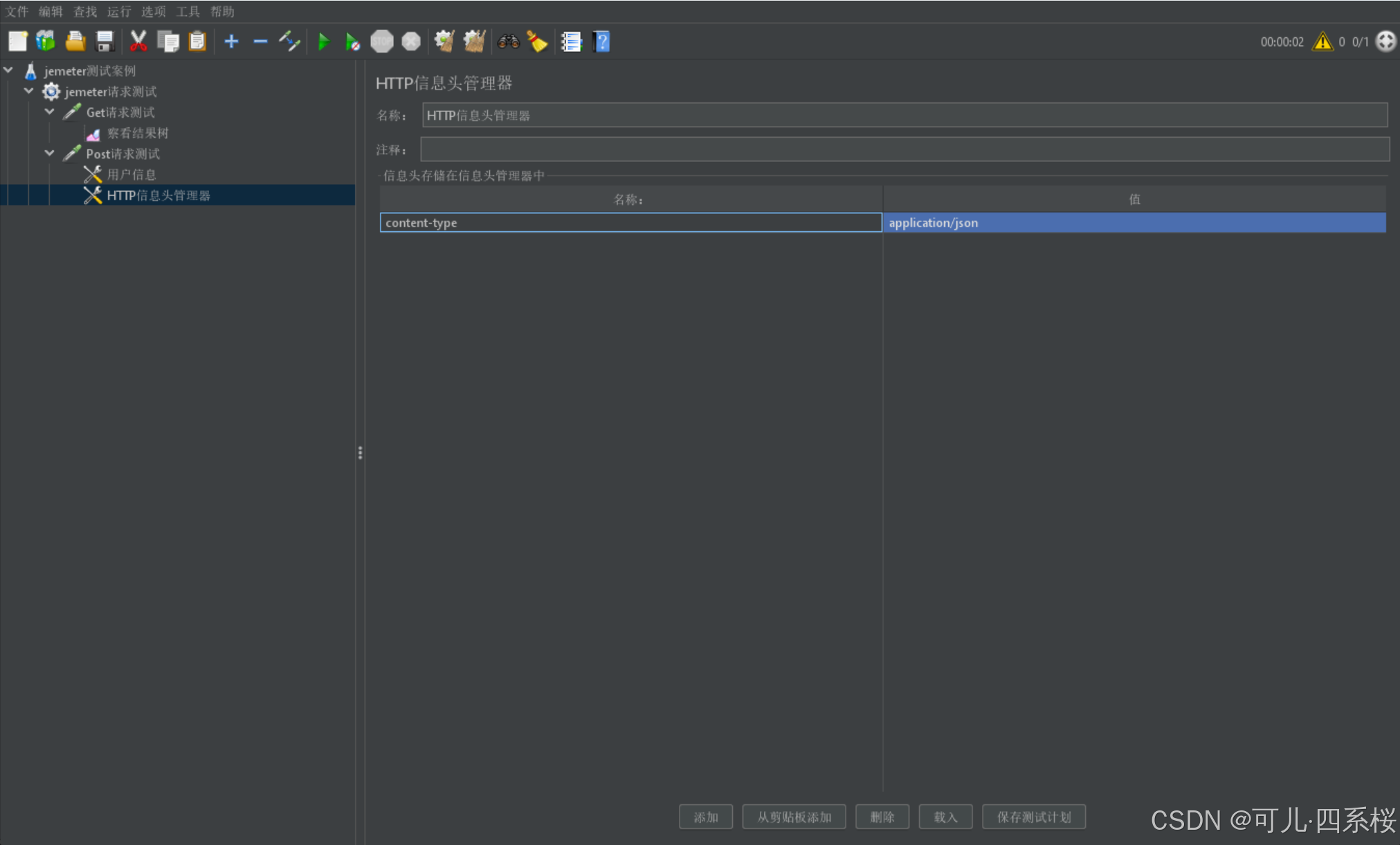1400x845 pixels.
Task: Click the 添加 button
Action: [x=705, y=817]
